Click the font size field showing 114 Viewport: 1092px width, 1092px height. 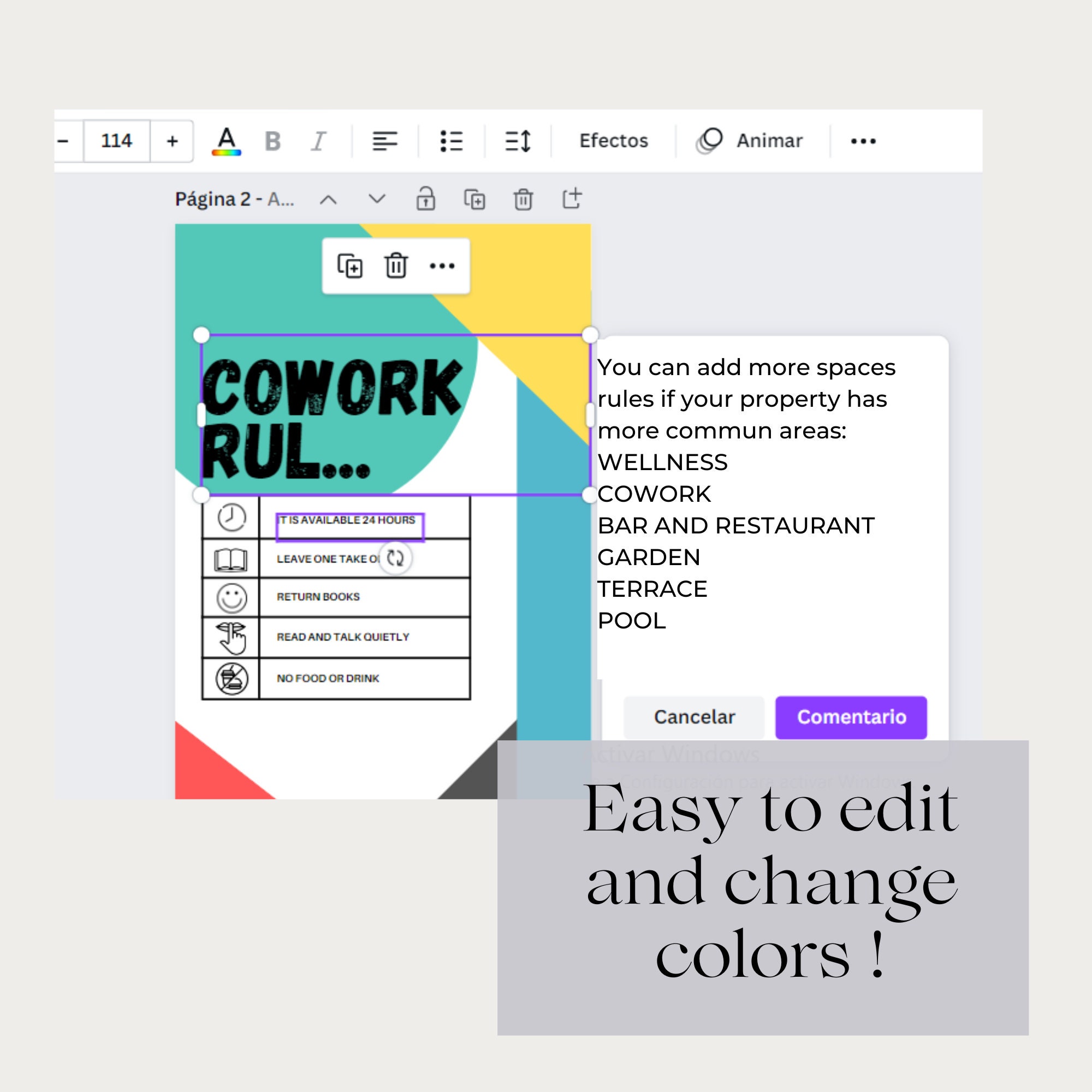[x=115, y=141]
